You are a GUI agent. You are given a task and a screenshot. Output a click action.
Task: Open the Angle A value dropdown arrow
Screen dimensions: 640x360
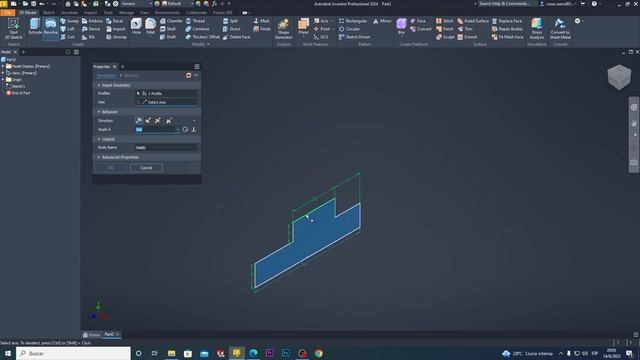(x=178, y=129)
